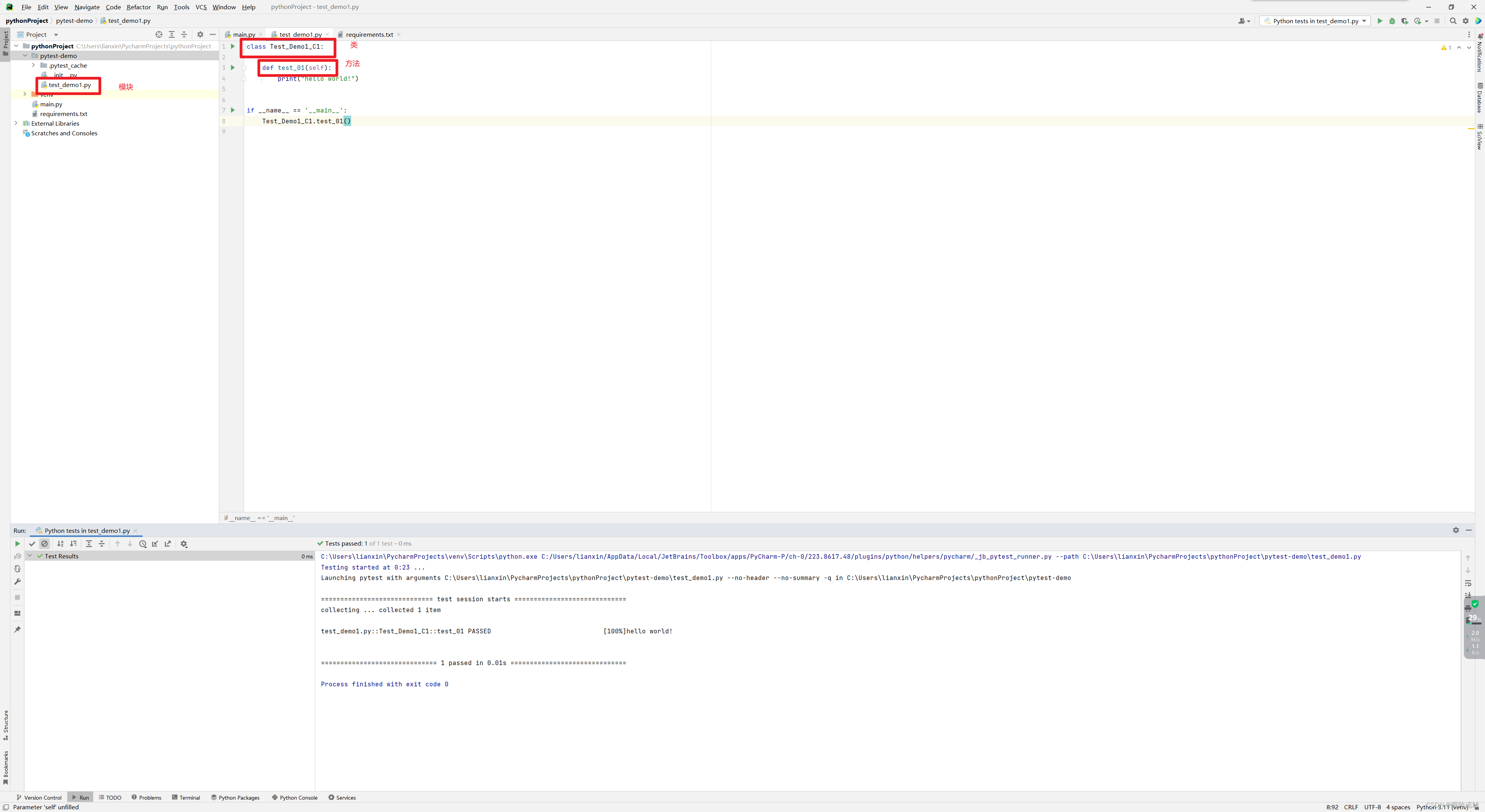Viewport: 1485px width, 812px height.
Task: Open Run panel settings gear at right
Action: click(1456, 530)
